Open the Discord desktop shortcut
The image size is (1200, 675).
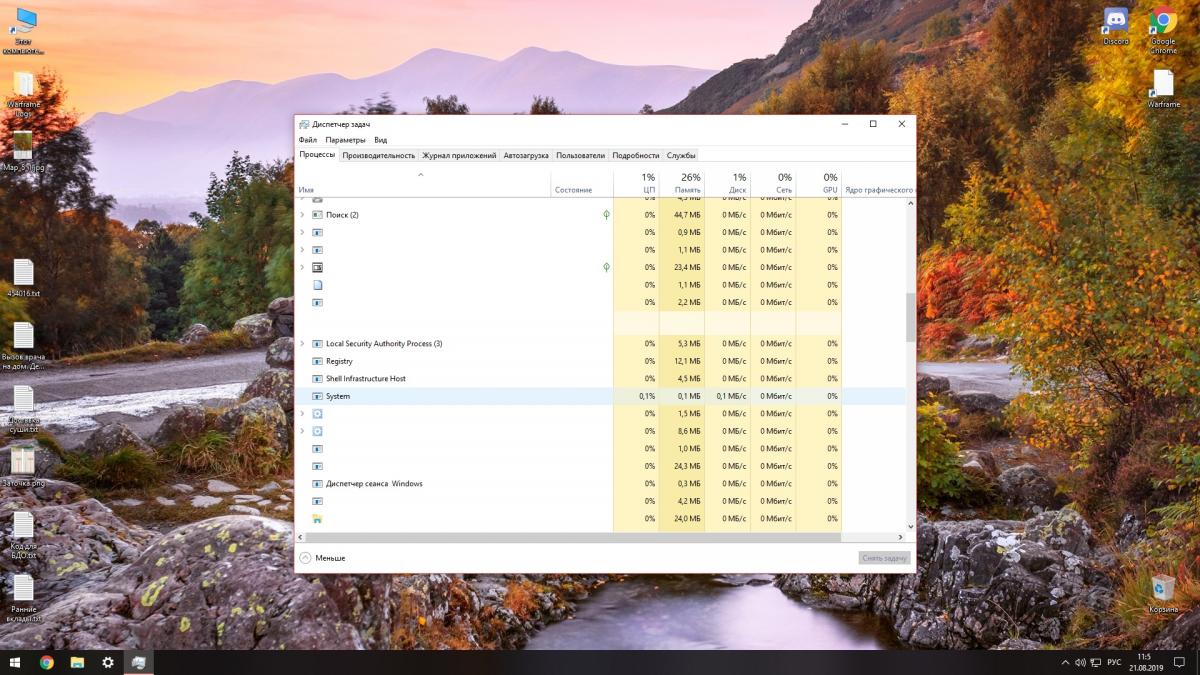coord(1115,22)
